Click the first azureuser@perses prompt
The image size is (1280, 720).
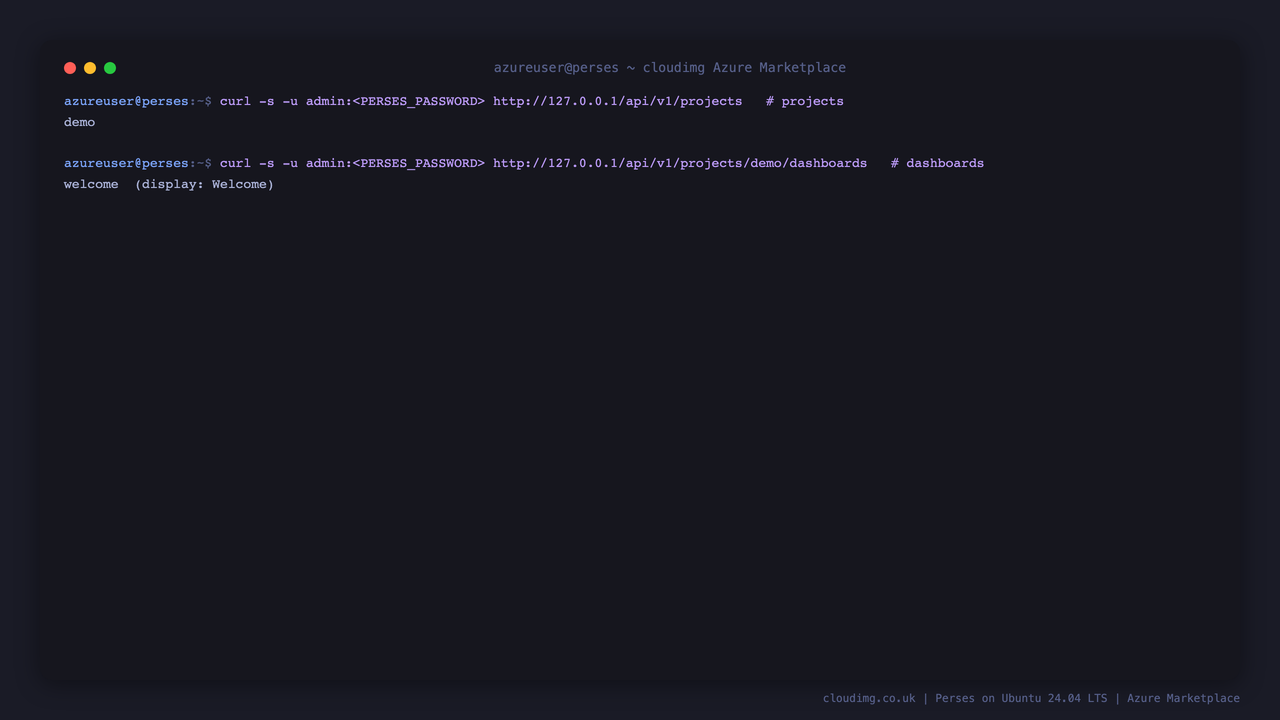pos(126,101)
